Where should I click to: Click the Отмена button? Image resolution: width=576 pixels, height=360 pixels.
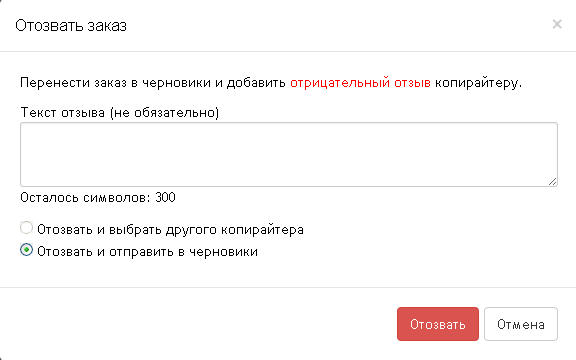tap(521, 324)
